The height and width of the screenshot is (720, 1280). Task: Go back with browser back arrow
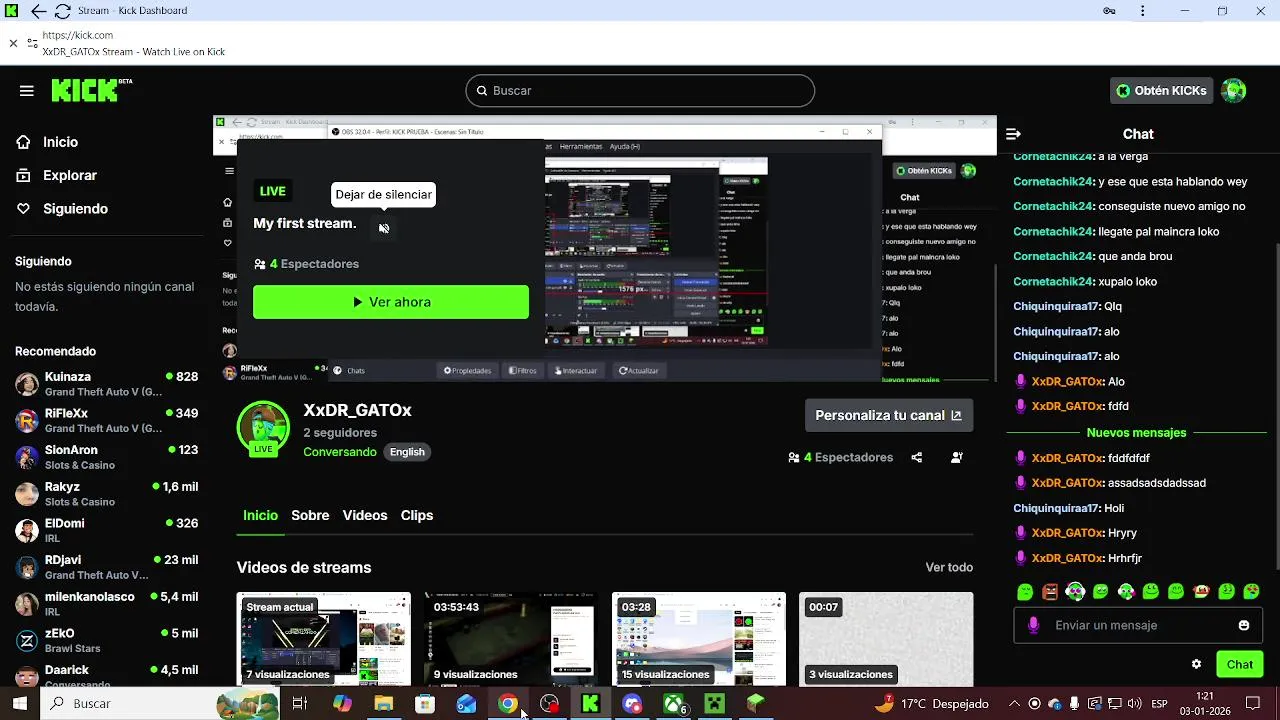click(x=38, y=11)
